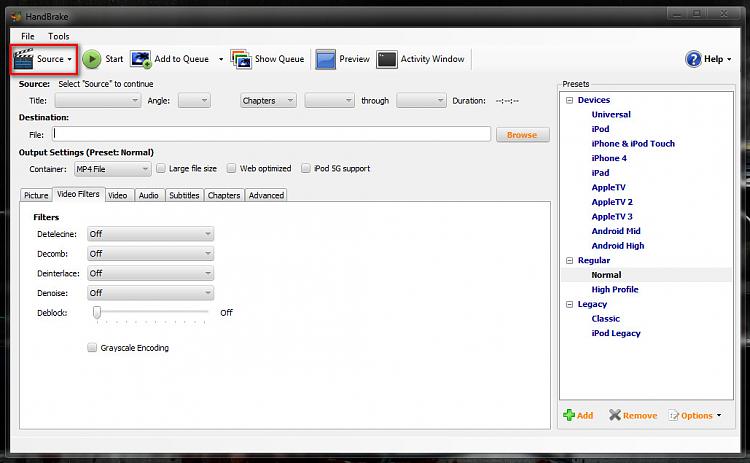Click the HandBrake title bar app icon
Image resolution: width=750 pixels, height=463 pixels.
16,16
